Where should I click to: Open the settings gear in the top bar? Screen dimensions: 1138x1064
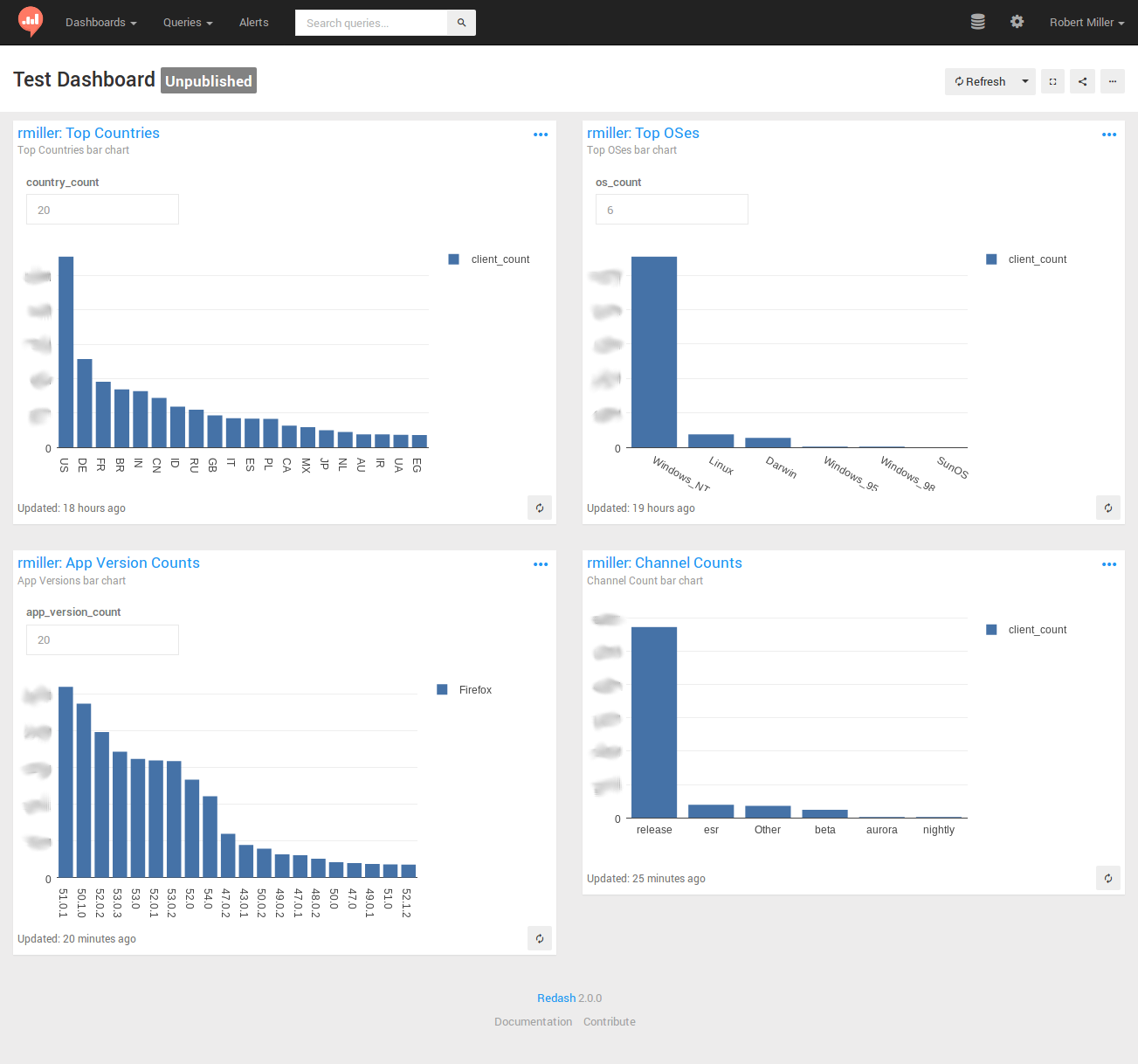(1017, 21)
